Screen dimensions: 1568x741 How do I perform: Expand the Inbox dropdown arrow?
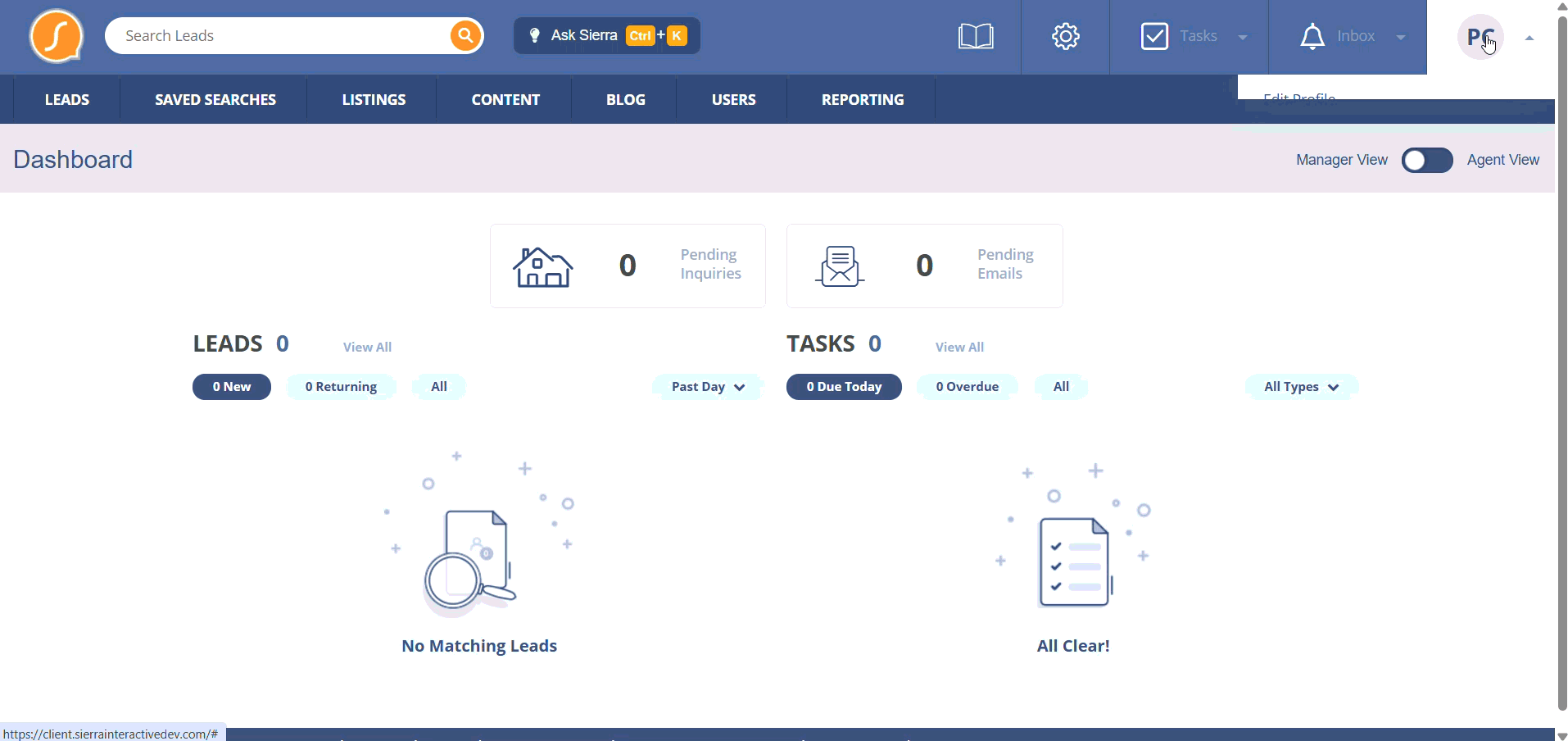[x=1401, y=37]
